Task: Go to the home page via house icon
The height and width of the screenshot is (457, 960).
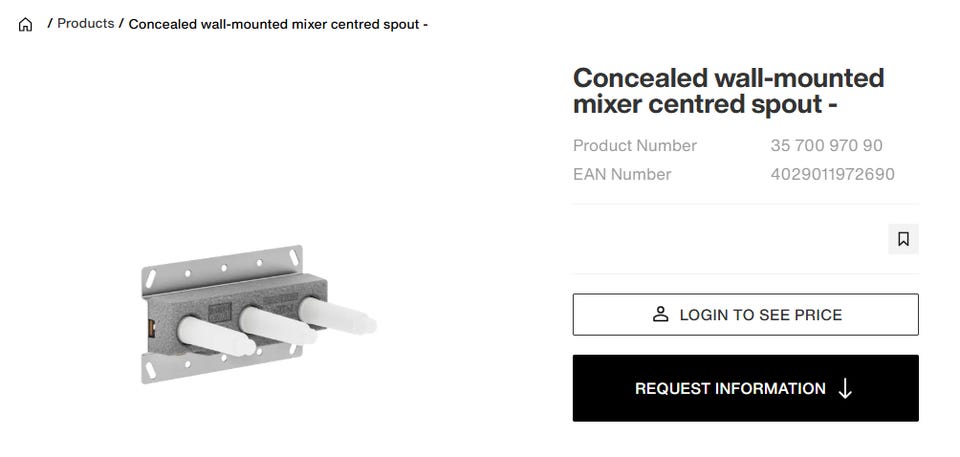Action: tap(25, 25)
